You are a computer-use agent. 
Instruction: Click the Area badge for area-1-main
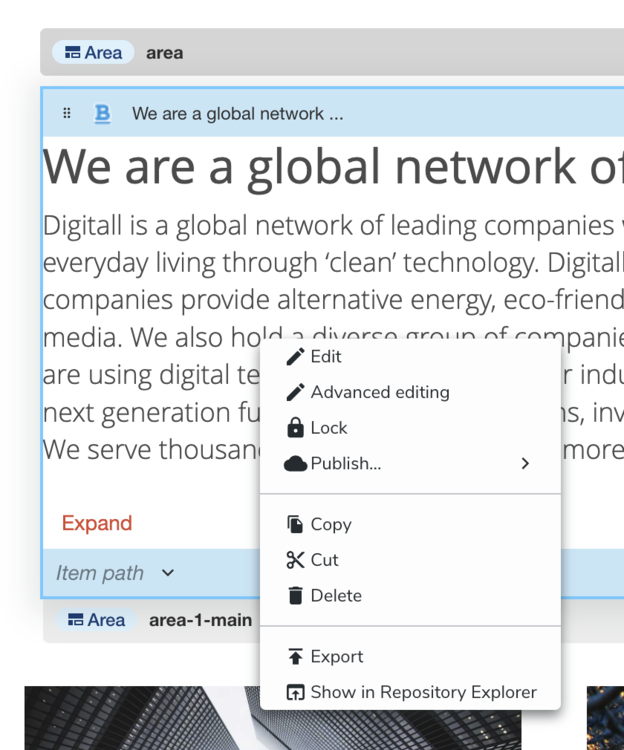coord(96,620)
